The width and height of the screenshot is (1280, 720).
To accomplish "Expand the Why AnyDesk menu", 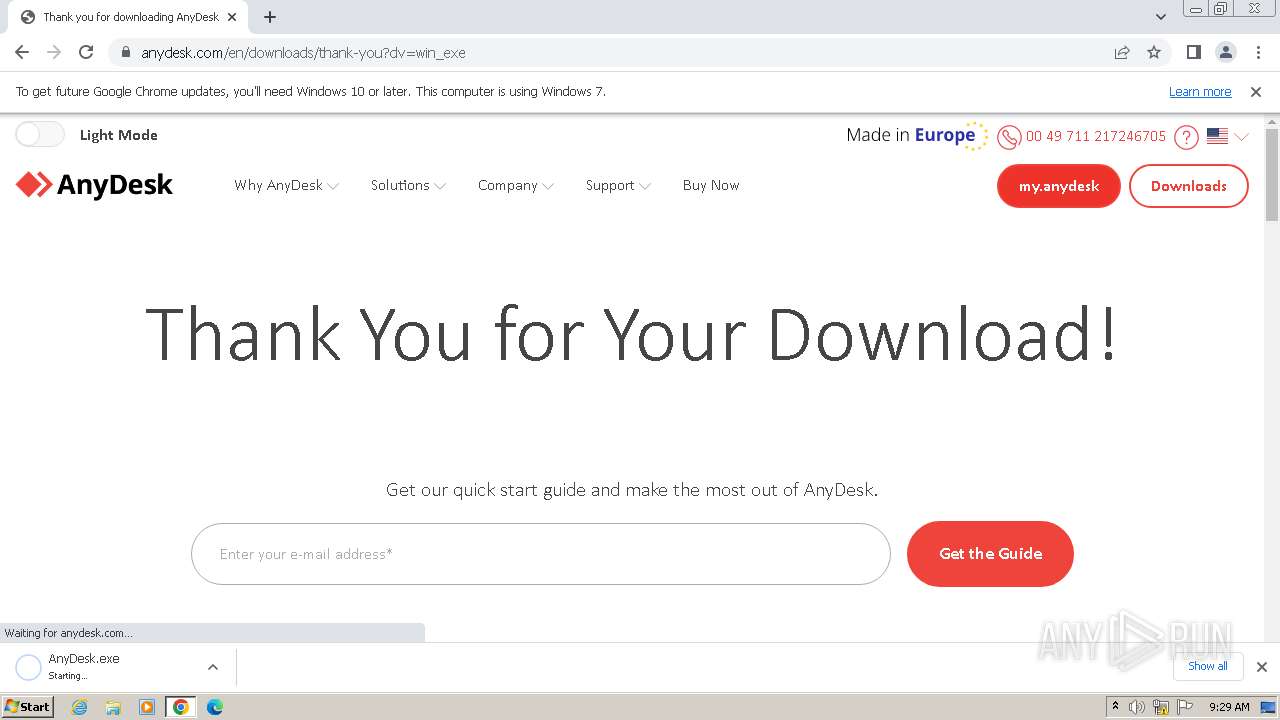I will tap(286, 185).
